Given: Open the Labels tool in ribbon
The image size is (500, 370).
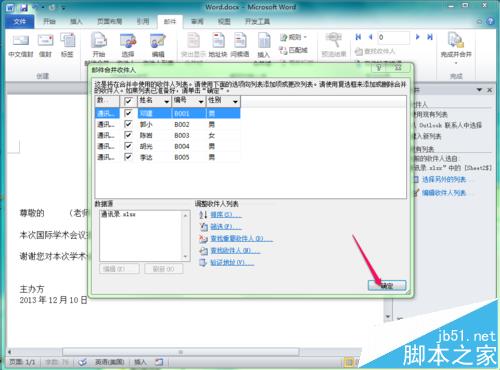Looking at the screenshot, I should [x=68, y=41].
